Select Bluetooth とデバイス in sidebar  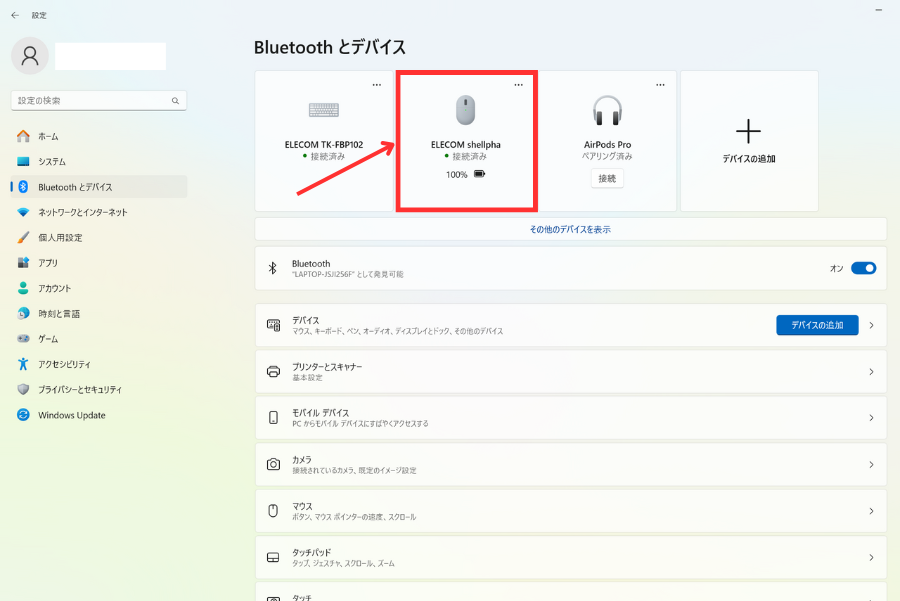click(99, 187)
